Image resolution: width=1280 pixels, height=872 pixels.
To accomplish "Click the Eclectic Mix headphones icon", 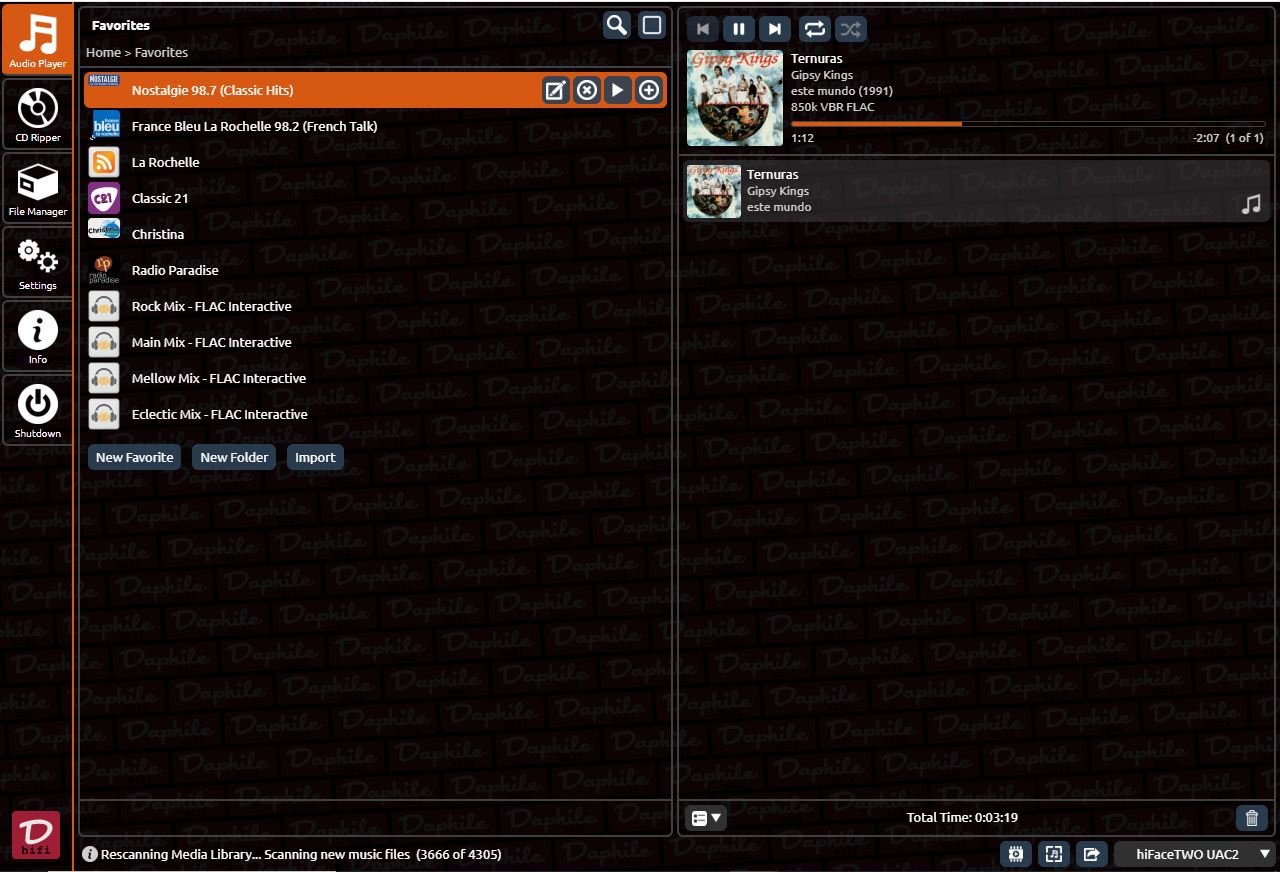I will (x=104, y=414).
